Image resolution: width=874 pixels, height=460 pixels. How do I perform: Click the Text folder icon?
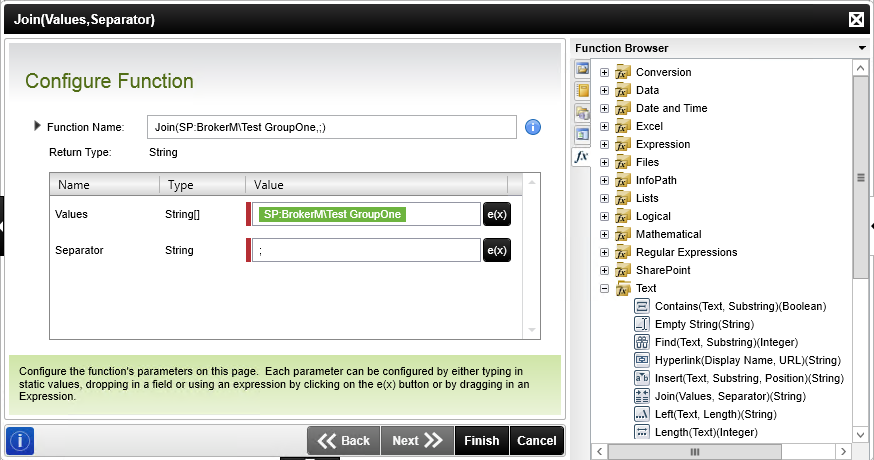623,288
